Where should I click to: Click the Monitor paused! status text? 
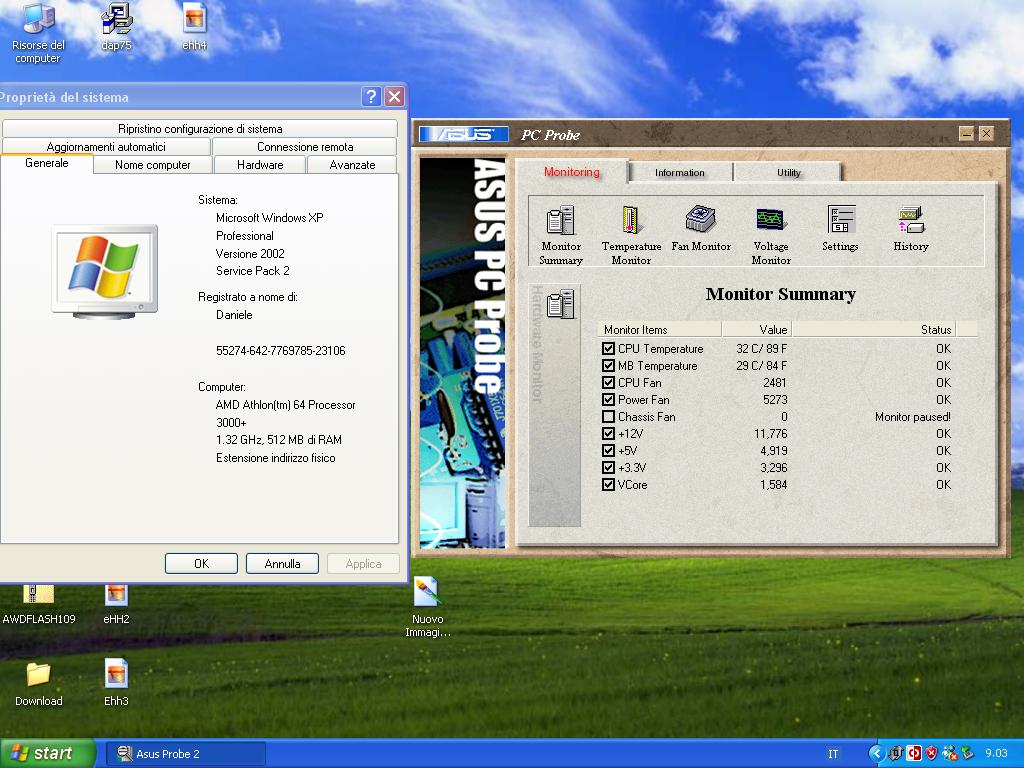pos(912,417)
